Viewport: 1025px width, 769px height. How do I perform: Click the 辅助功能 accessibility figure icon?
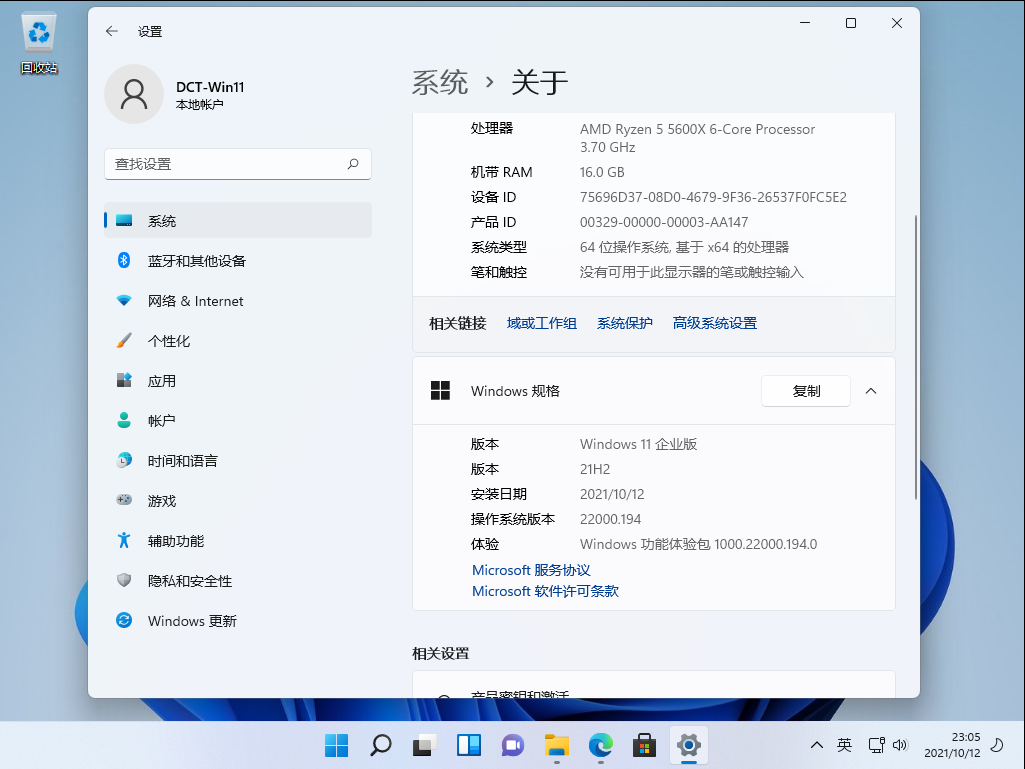(x=124, y=540)
